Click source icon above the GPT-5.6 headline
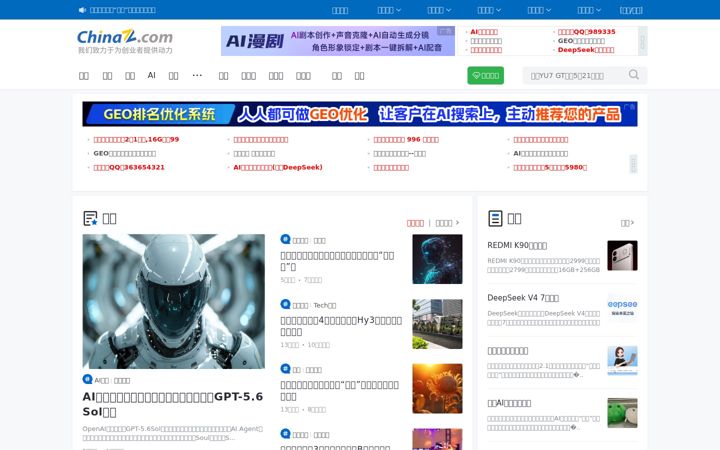Viewport: 720px width, 450px height. (x=87, y=379)
